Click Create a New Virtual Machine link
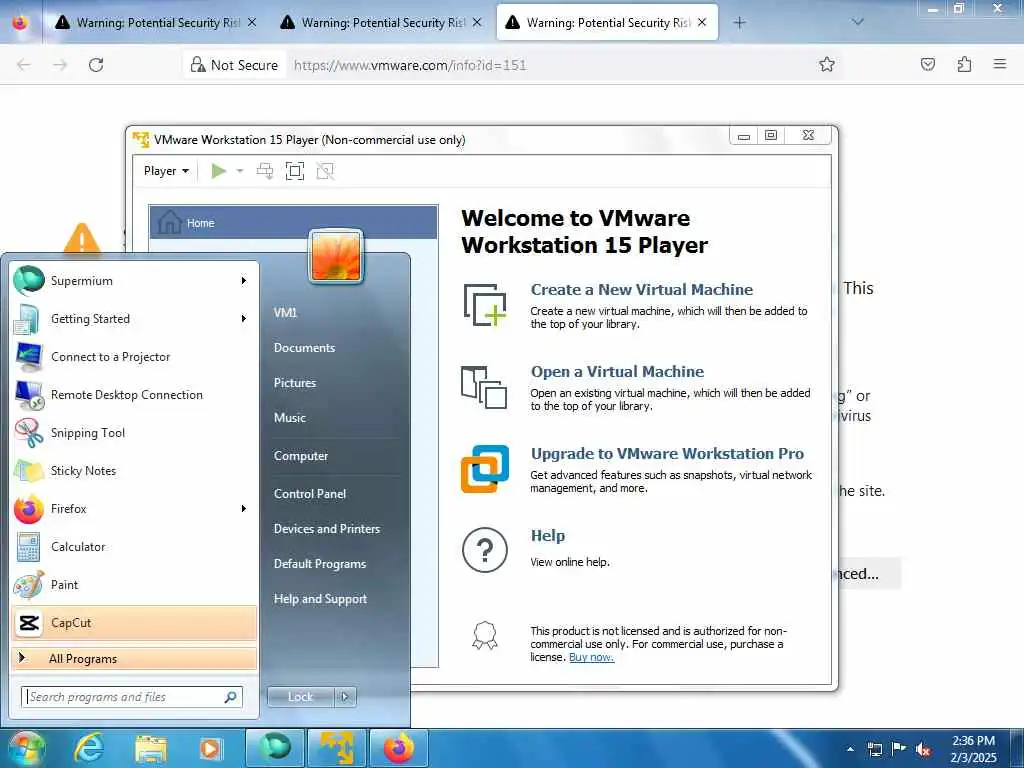1024x768 pixels. (x=641, y=289)
